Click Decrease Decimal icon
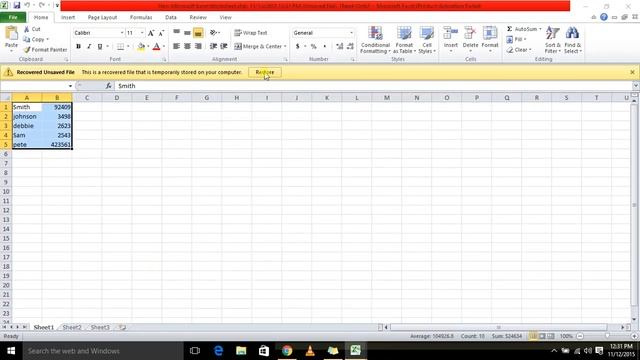Viewport: 640px width, 360px height. click(350, 47)
